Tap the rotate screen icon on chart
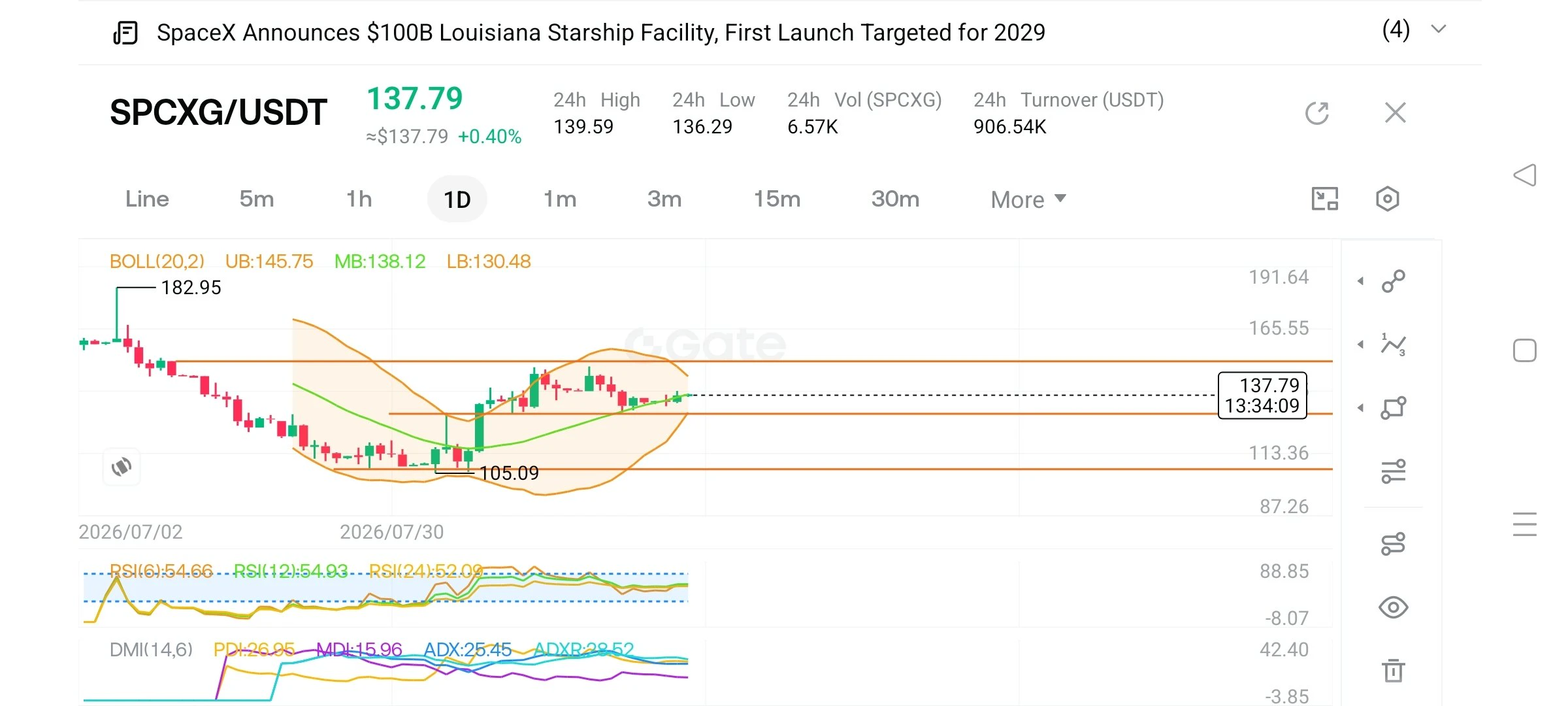The width and height of the screenshot is (1568, 706). pos(122,467)
